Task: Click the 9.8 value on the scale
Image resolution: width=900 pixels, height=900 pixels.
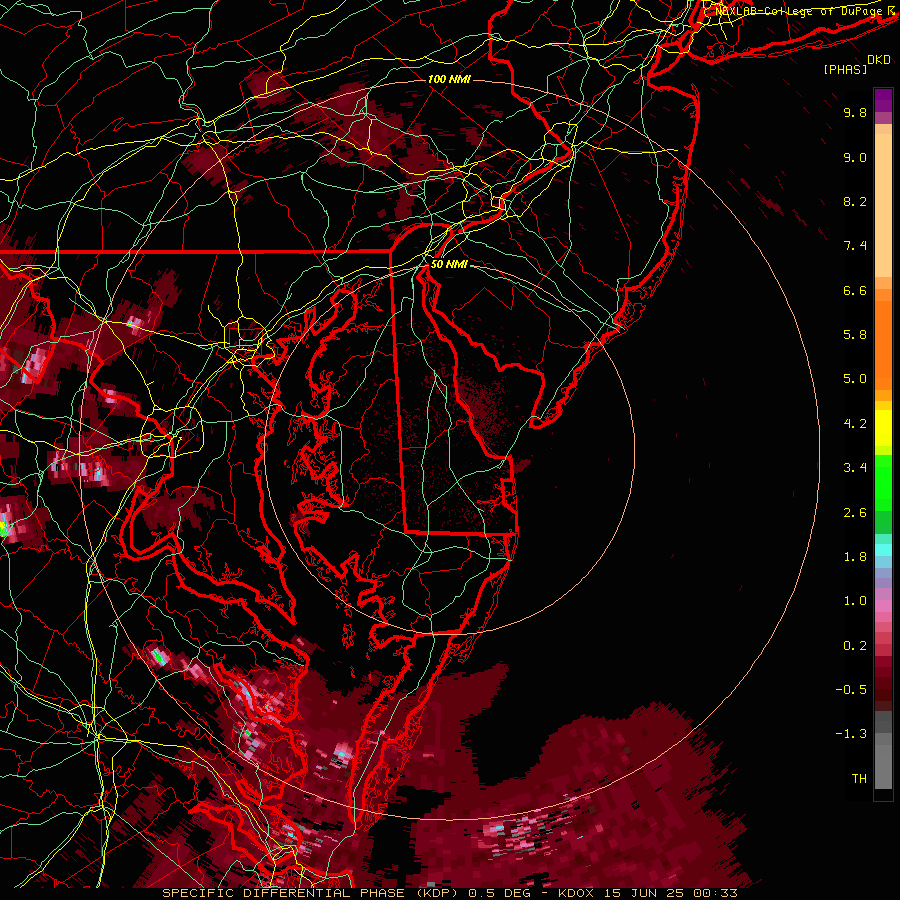Action: coord(855,112)
